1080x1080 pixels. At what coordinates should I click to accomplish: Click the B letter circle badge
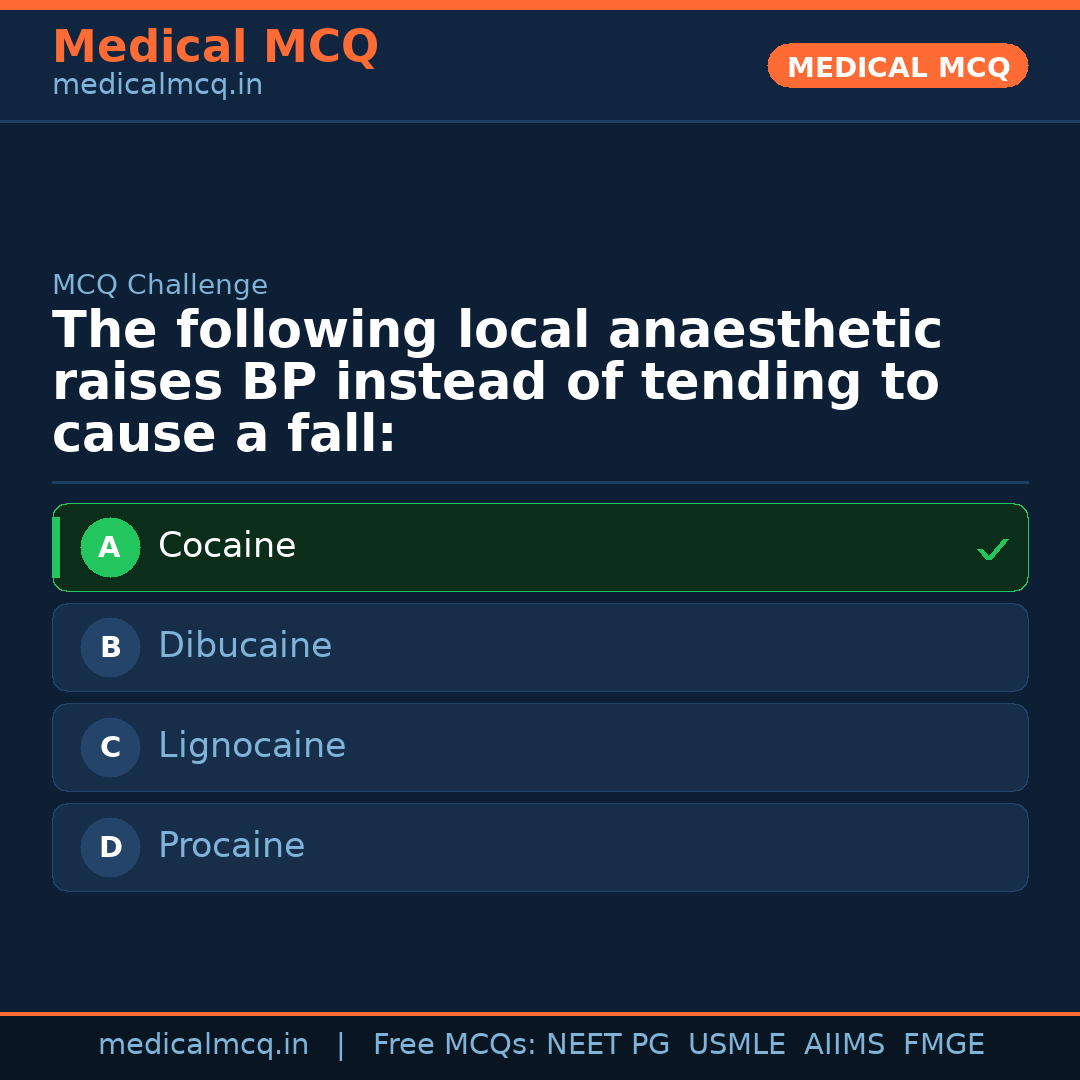click(x=110, y=647)
